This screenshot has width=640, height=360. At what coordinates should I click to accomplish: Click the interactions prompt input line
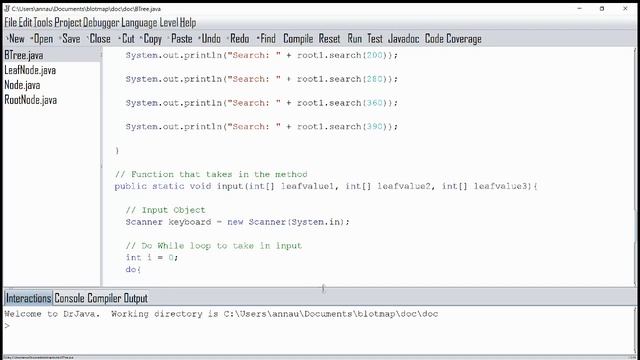point(318,326)
